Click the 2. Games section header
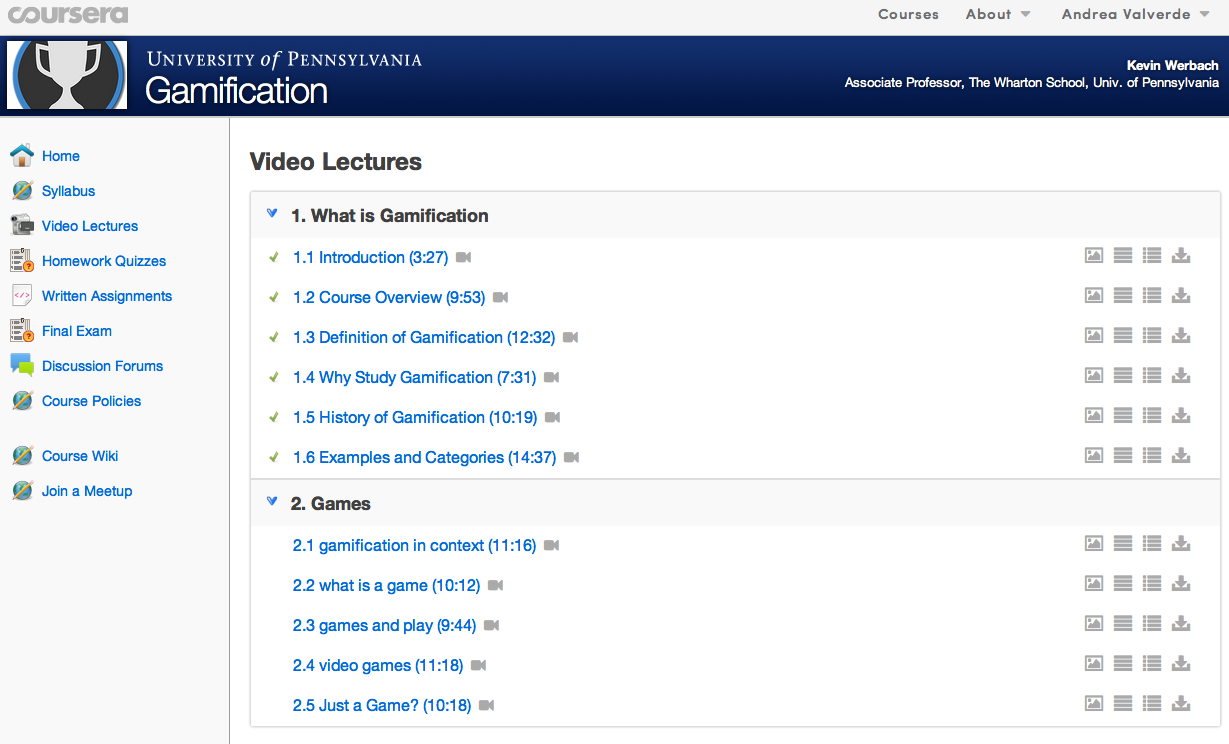This screenshot has width=1229, height=744. (735, 503)
